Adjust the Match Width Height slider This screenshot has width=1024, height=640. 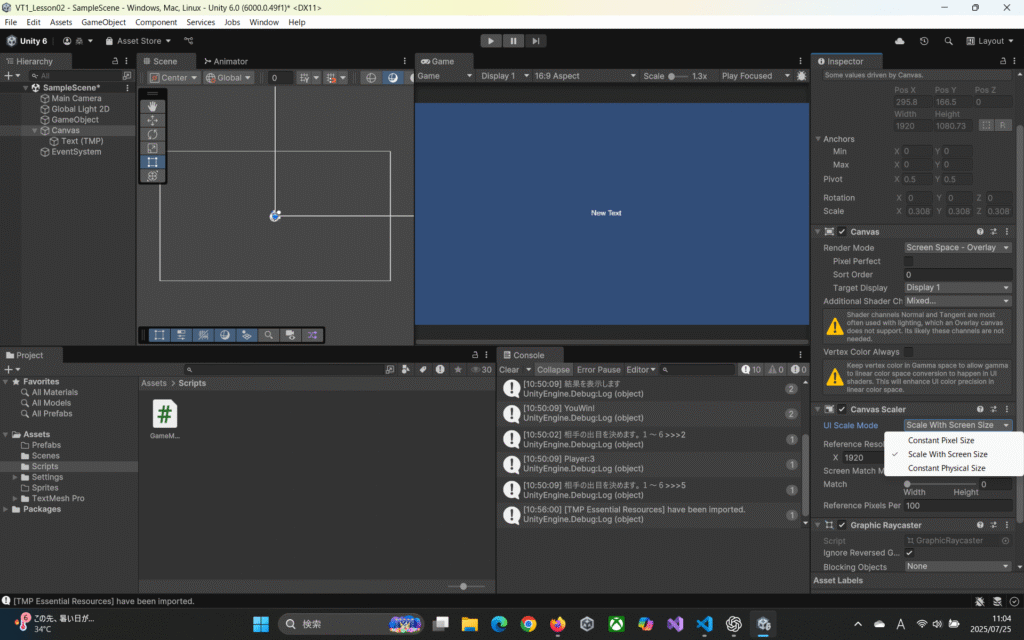(940, 484)
